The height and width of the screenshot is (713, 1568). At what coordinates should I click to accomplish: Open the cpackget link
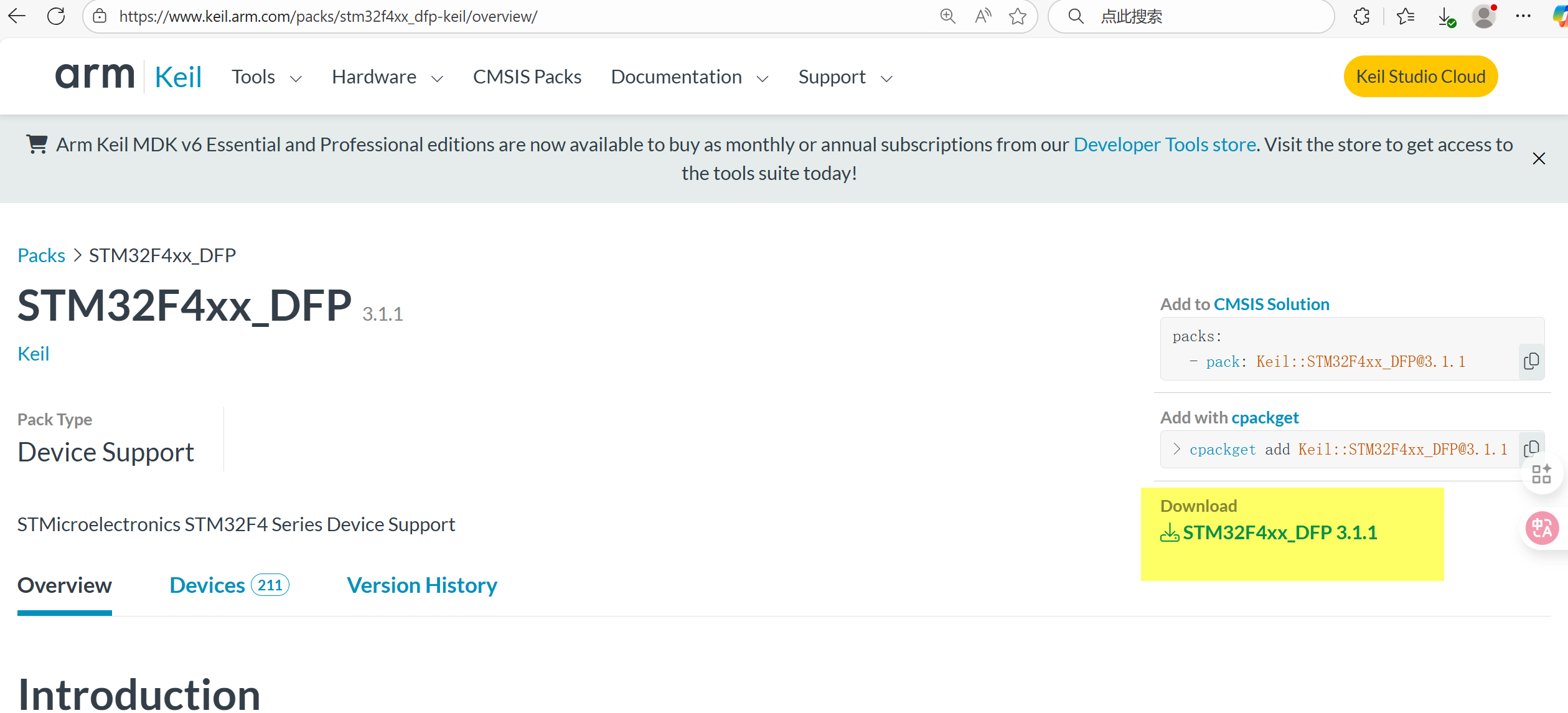tap(1265, 417)
